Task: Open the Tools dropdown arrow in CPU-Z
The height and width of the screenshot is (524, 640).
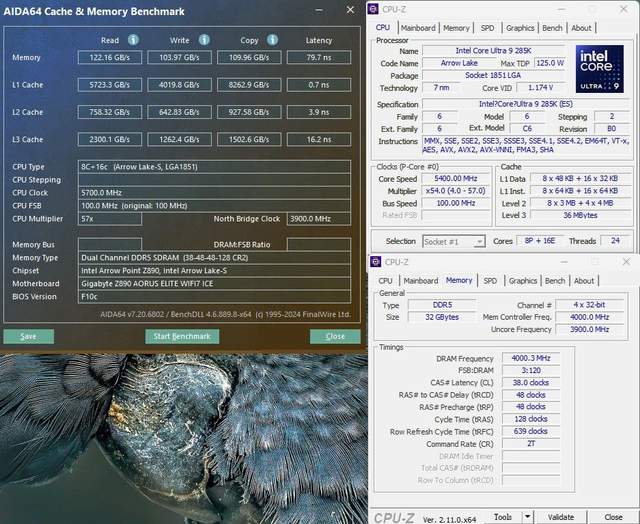Action: click(x=527, y=517)
